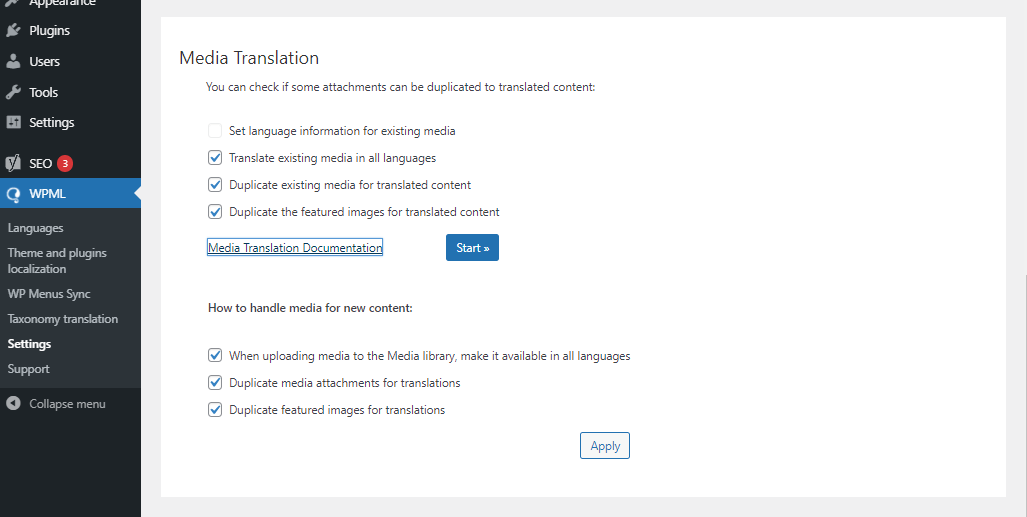Uncheck Duplicate media attachments for translations

(215, 382)
